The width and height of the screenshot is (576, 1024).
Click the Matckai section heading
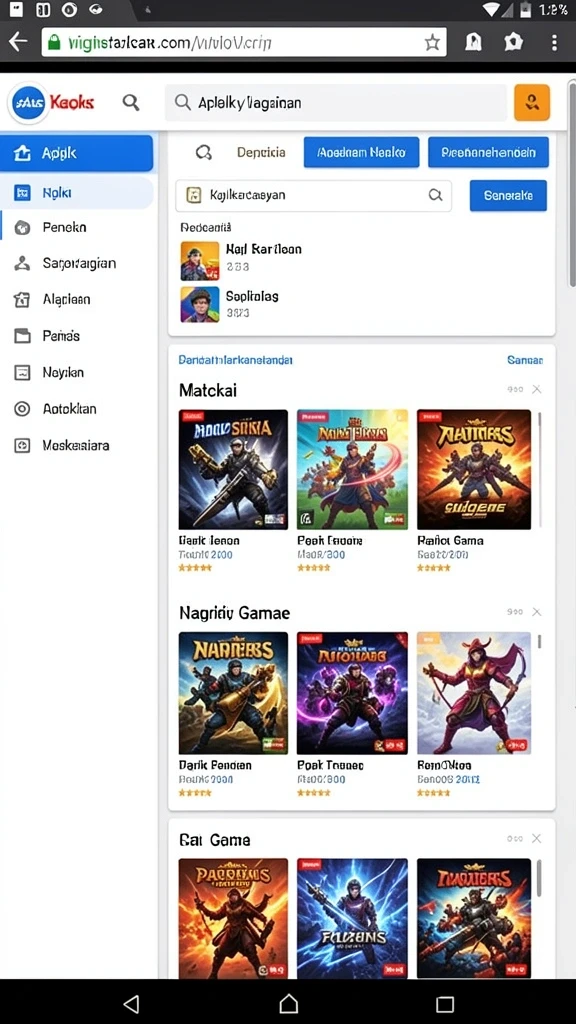(208, 391)
